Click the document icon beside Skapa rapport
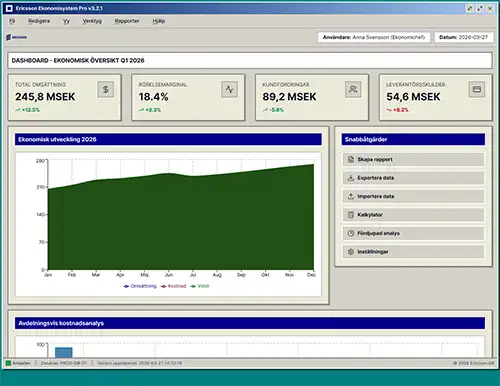This screenshot has width=500, height=386. (x=351, y=159)
